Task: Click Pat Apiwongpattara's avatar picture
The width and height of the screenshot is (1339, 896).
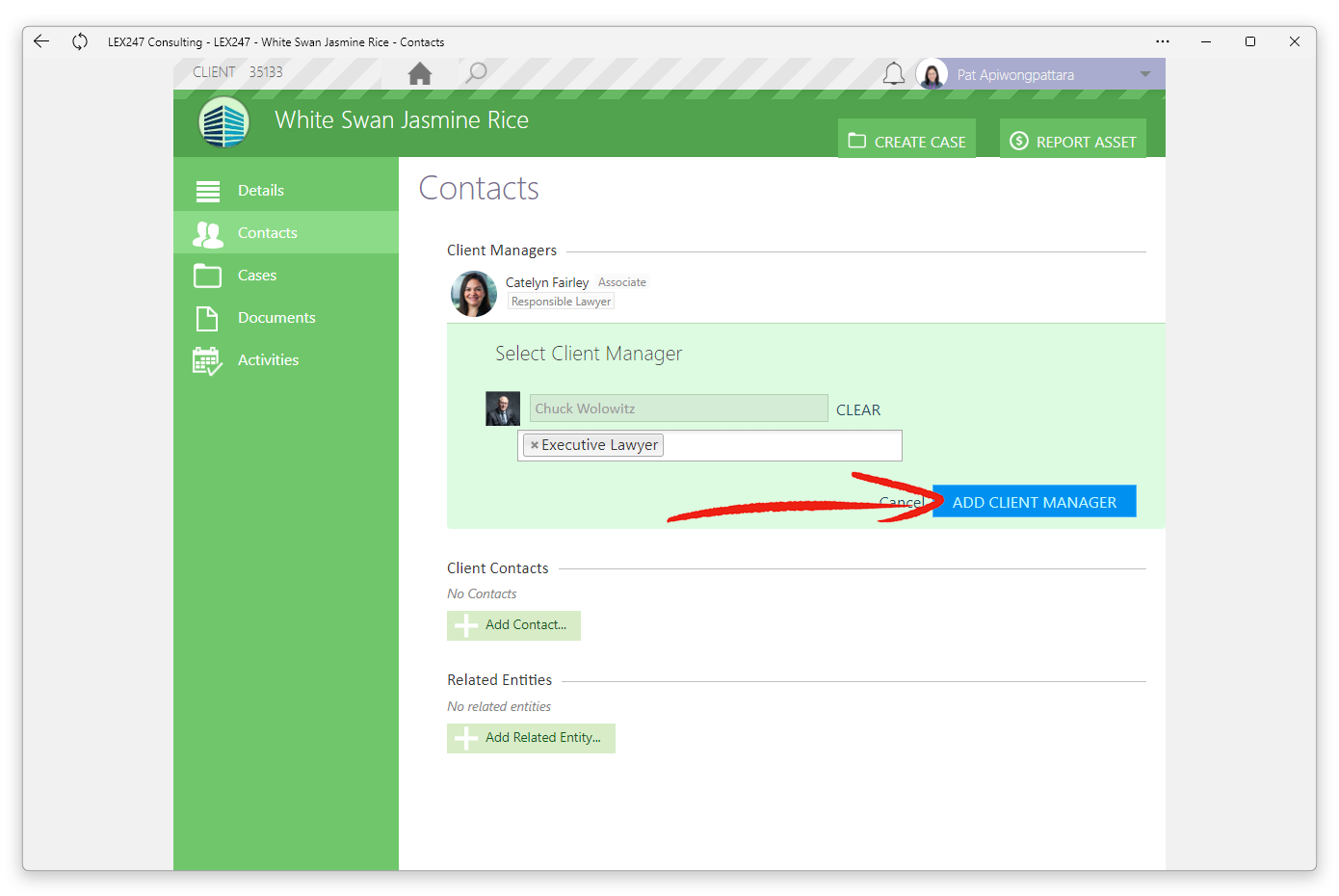Action: pos(932,74)
